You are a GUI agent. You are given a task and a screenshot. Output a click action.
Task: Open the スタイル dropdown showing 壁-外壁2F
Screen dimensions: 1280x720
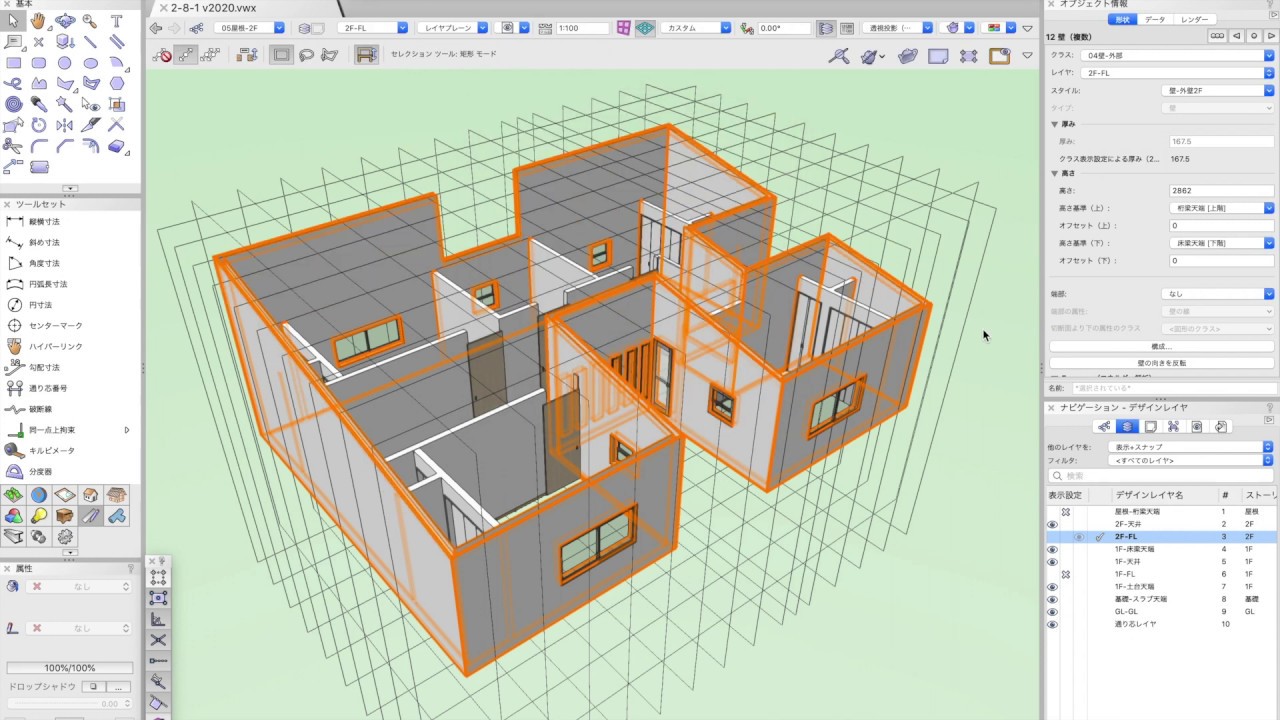(x=1219, y=91)
